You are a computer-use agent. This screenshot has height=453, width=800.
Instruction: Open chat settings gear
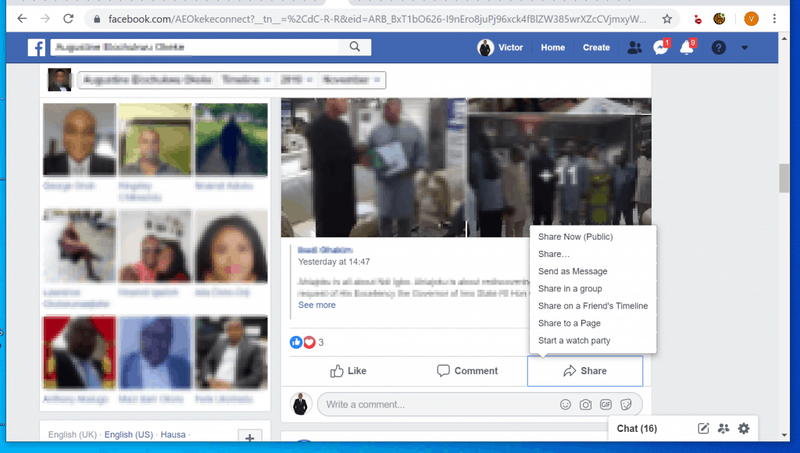coord(744,429)
